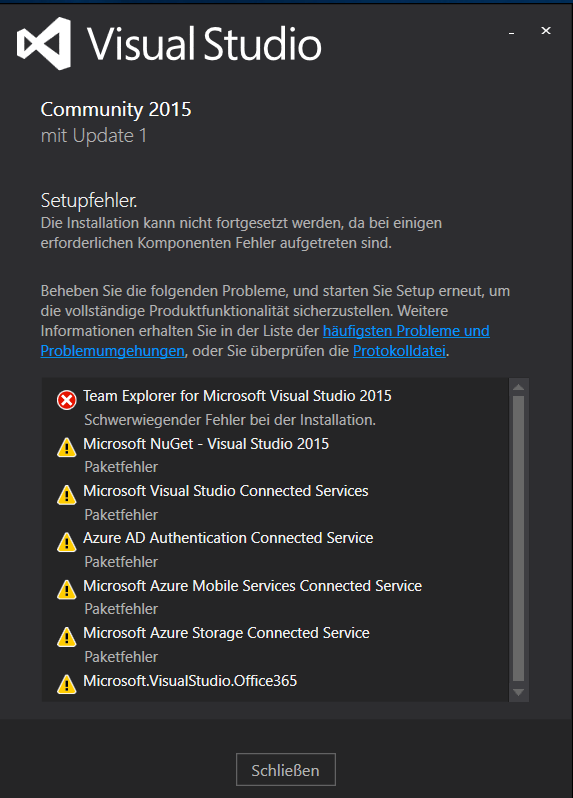Click the warning icon beside Visual Studio Connected Services

(67, 495)
